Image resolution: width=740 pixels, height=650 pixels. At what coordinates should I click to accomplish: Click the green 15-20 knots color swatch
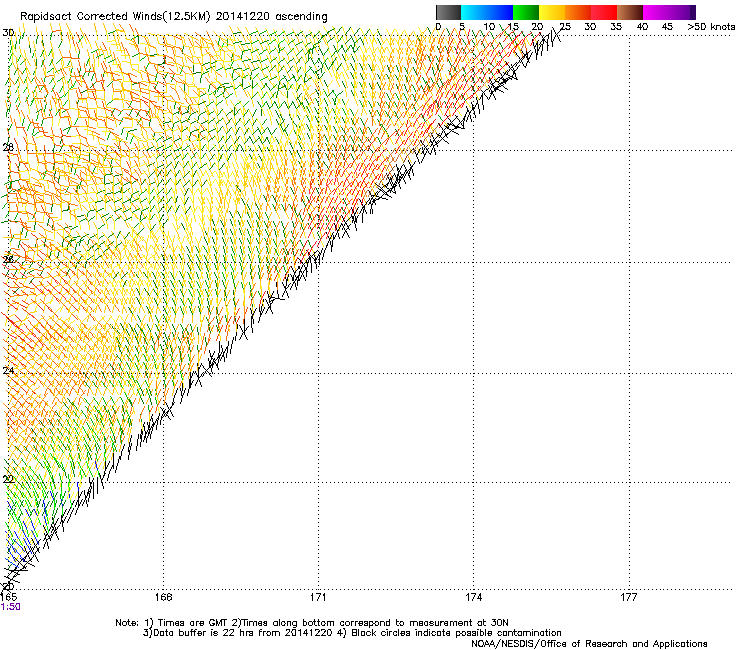pos(526,12)
